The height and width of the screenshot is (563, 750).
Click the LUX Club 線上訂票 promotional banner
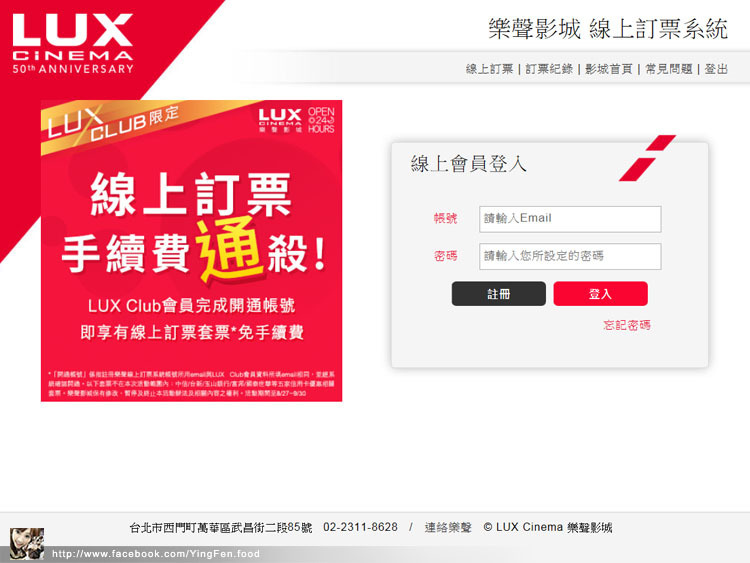[191, 251]
